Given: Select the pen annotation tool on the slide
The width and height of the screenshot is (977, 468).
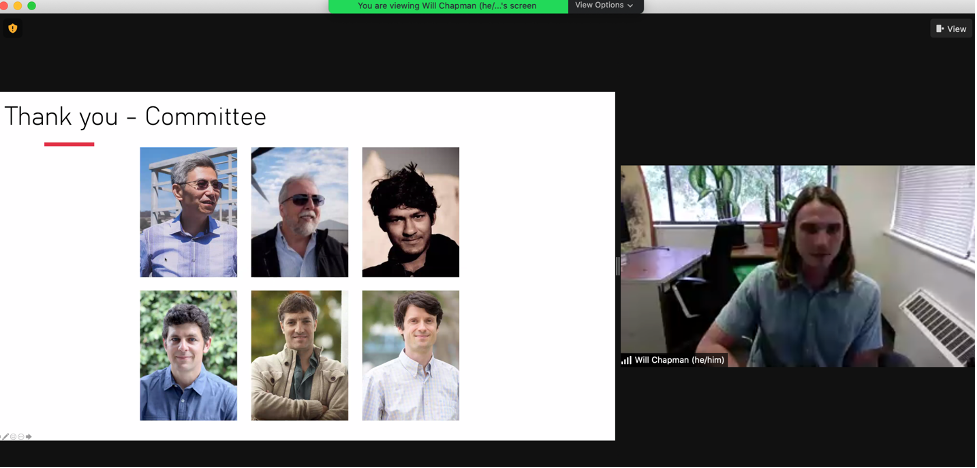Looking at the screenshot, I should click(6, 436).
